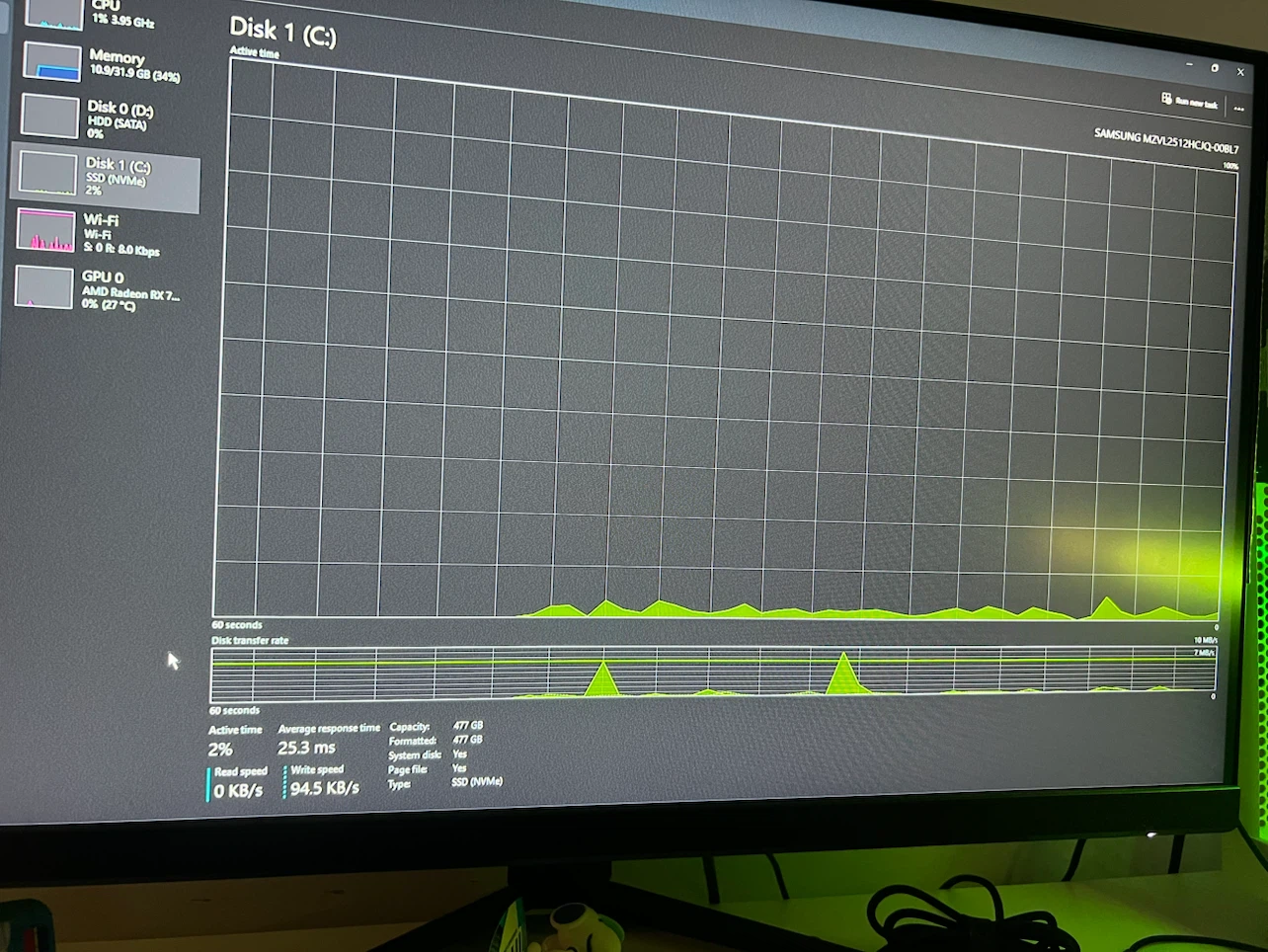Image resolution: width=1268 pixels, height=952 pixels.
Task: Click the 25.3 ms average response value
Action: (306, 748)
